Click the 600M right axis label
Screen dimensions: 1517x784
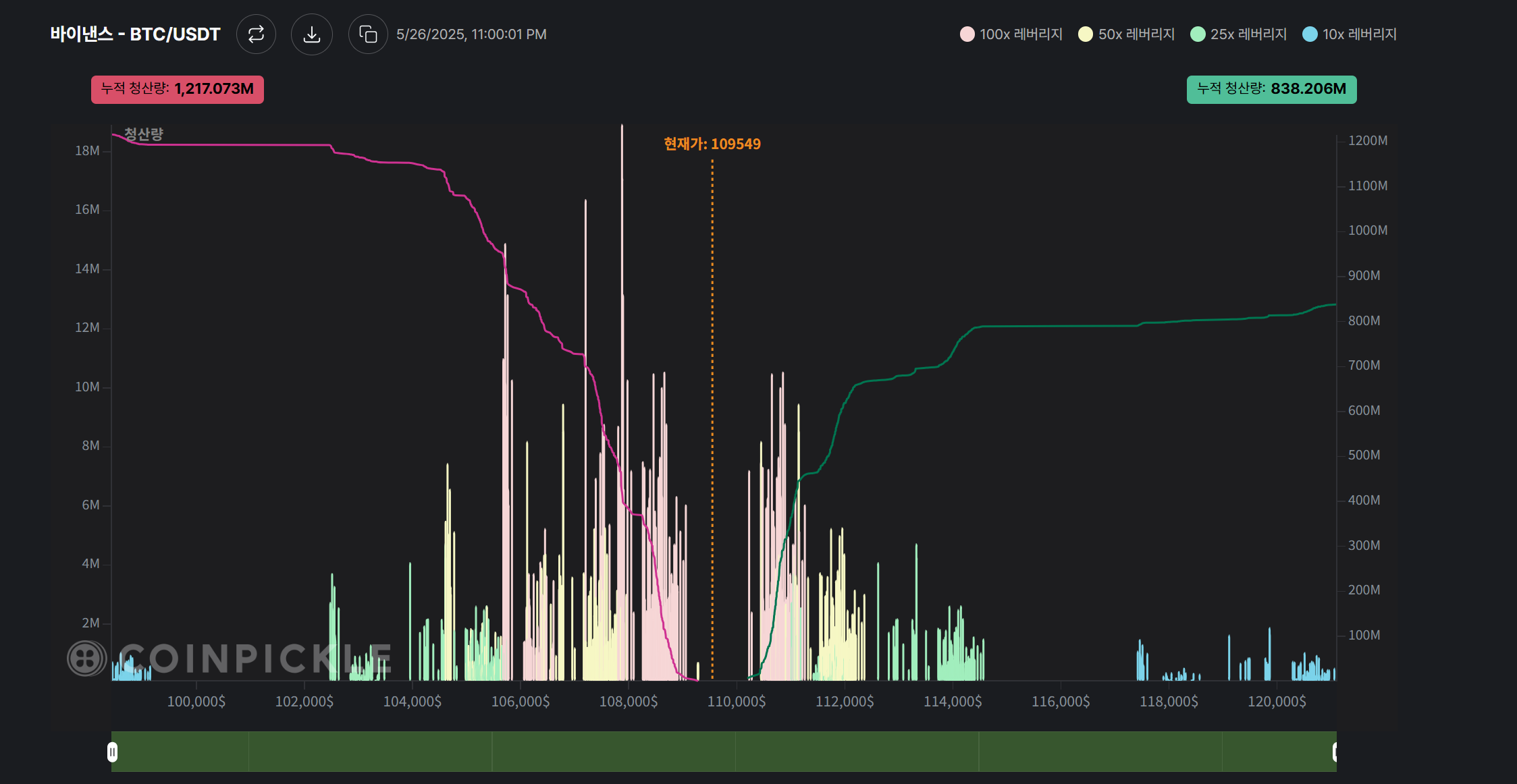[x=1364, y=411]
